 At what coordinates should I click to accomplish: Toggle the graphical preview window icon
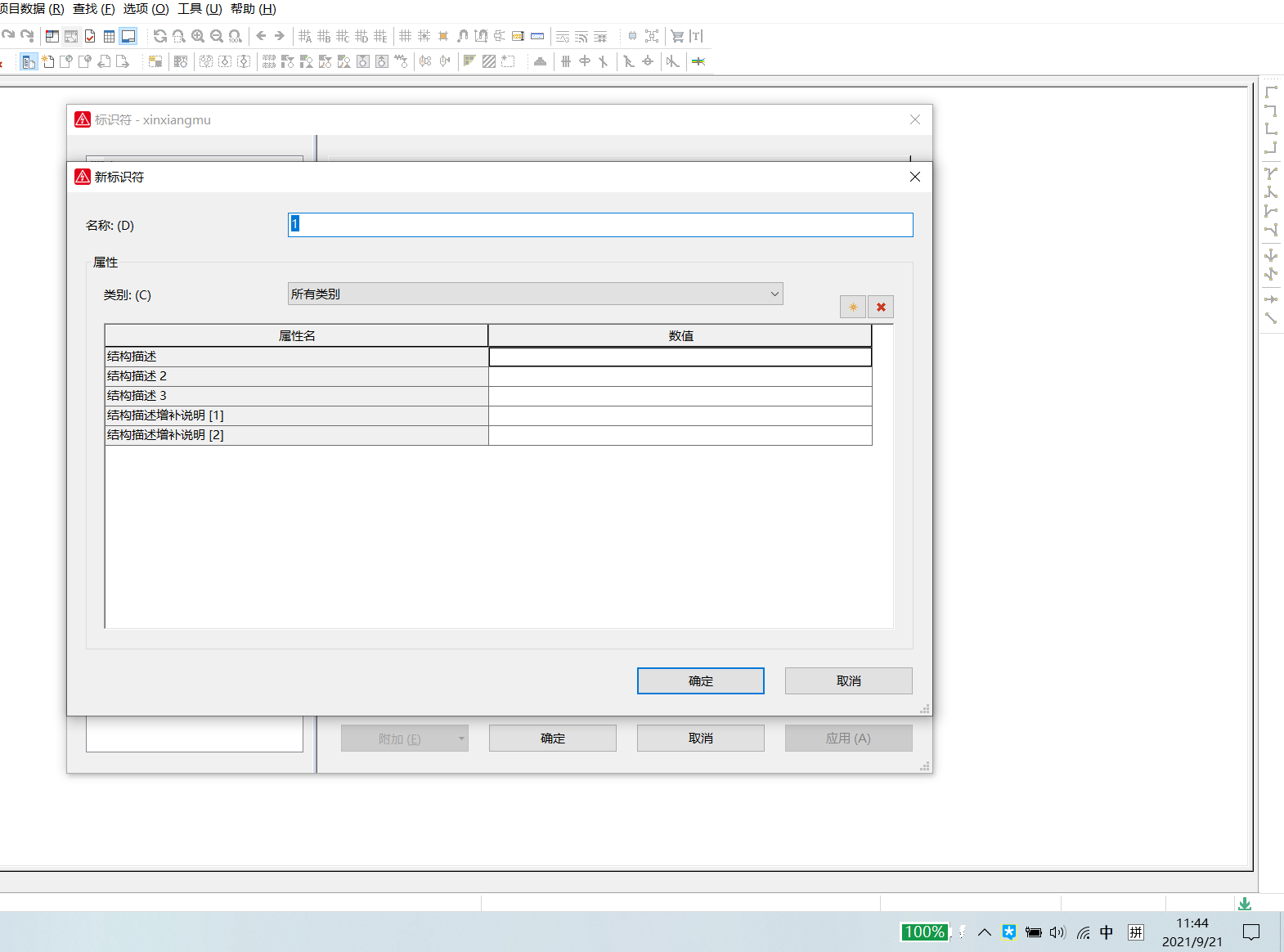[128, 36]
